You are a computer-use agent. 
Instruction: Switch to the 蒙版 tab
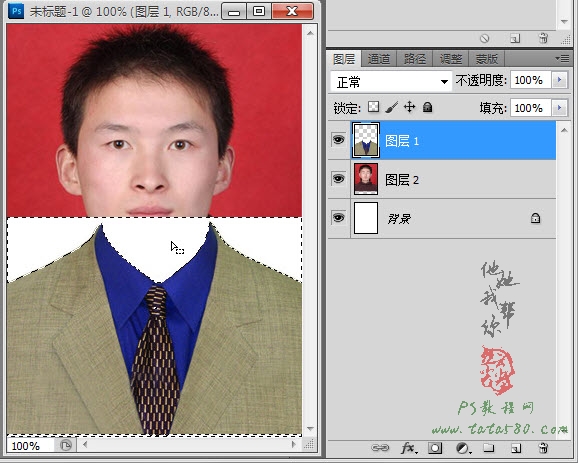(x=487, y=59)
